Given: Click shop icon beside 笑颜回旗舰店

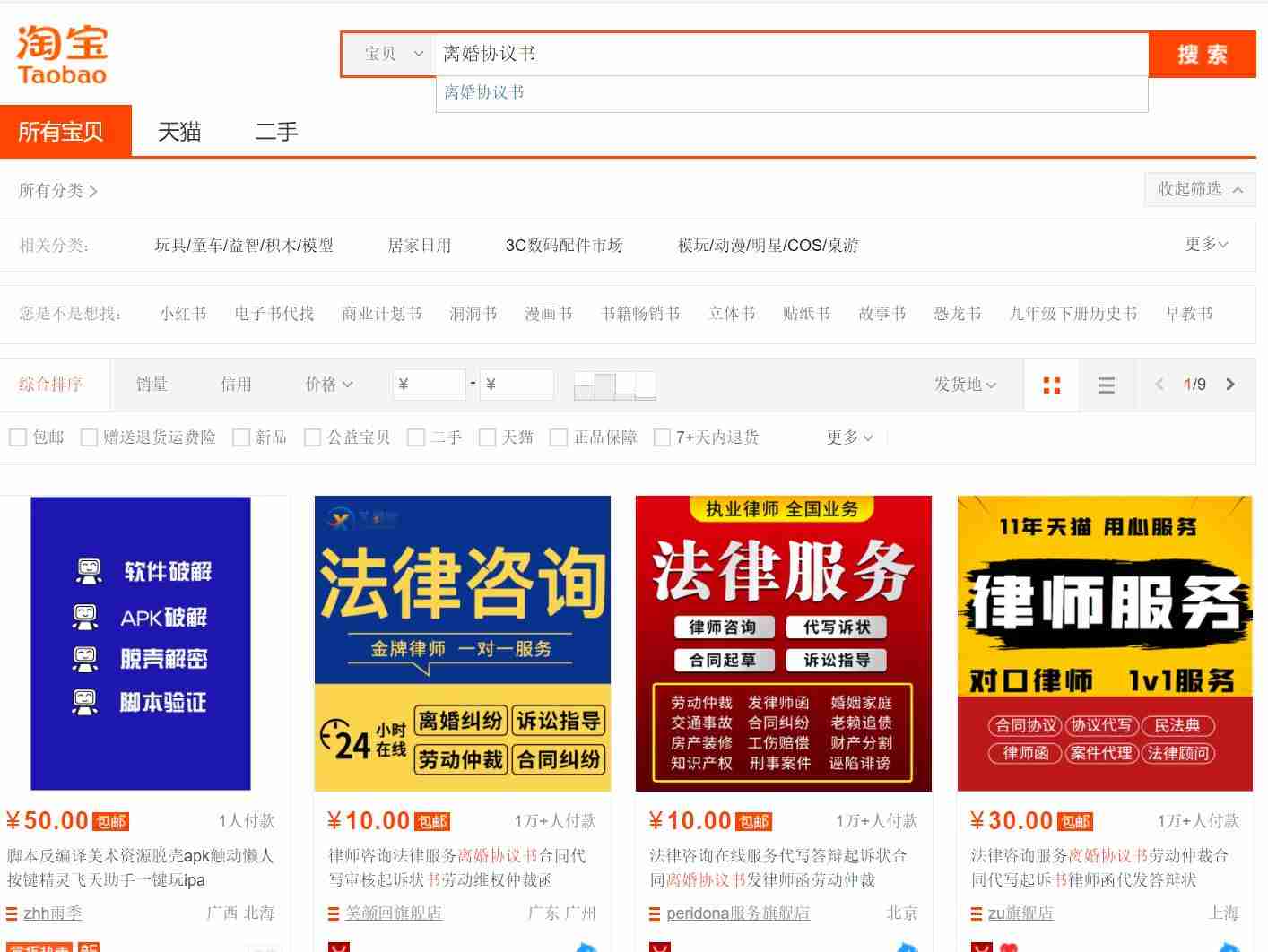Looking at the screenshot, I should (334, 914).
